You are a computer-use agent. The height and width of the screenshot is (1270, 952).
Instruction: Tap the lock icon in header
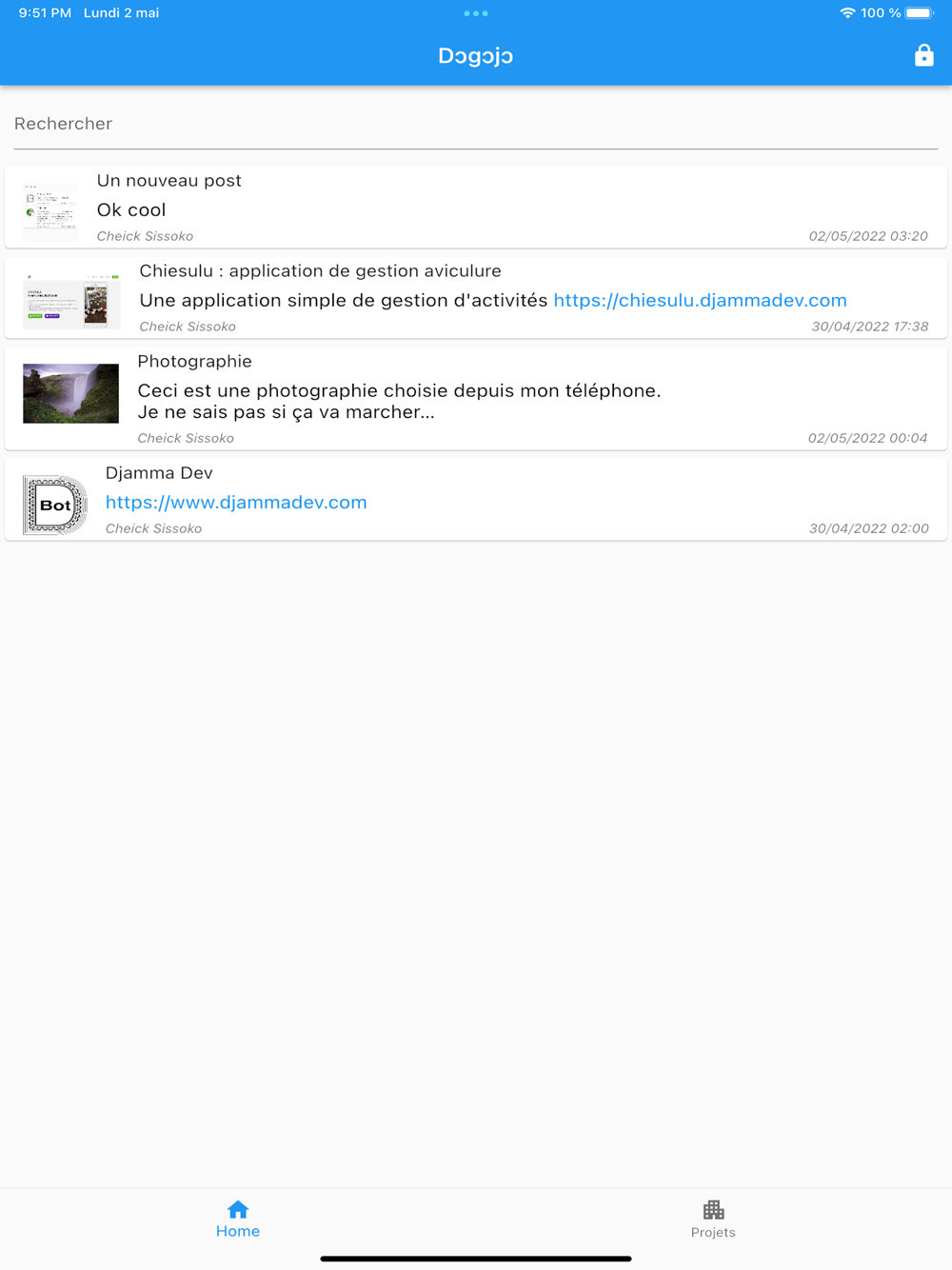(x=923, y=55)
